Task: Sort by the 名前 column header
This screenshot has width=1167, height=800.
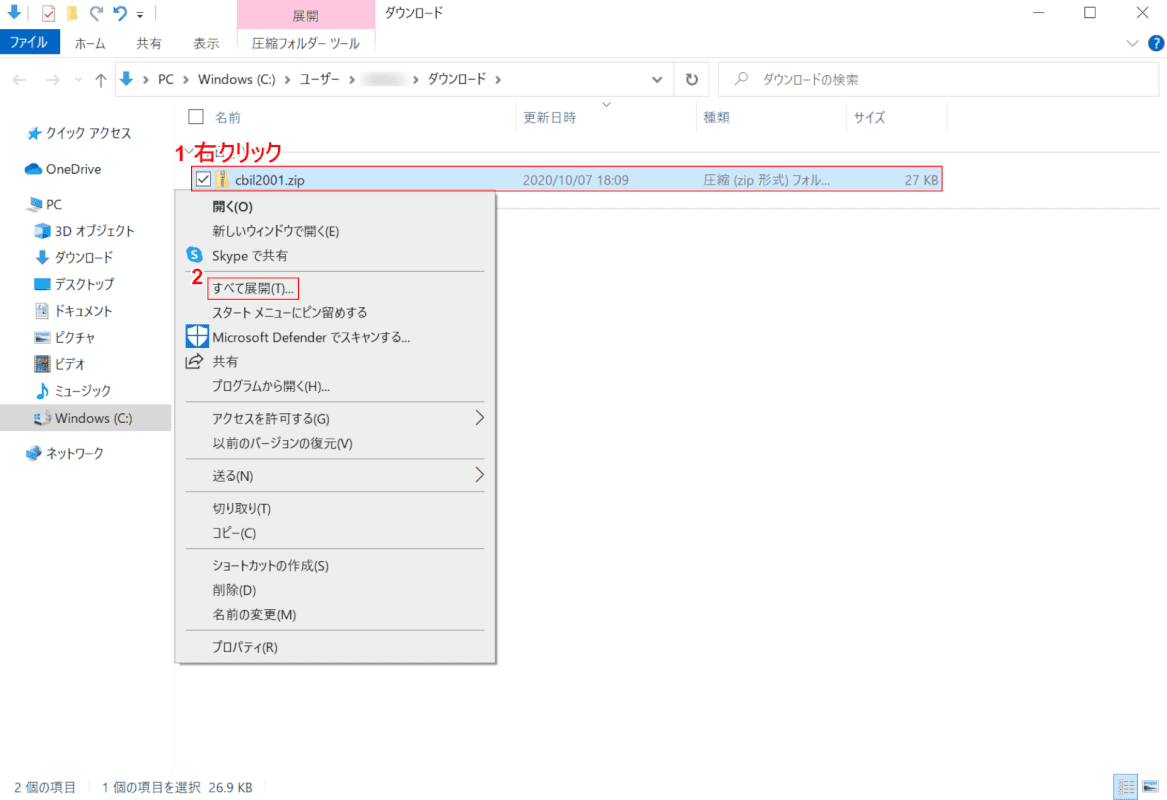Action: 228,118
